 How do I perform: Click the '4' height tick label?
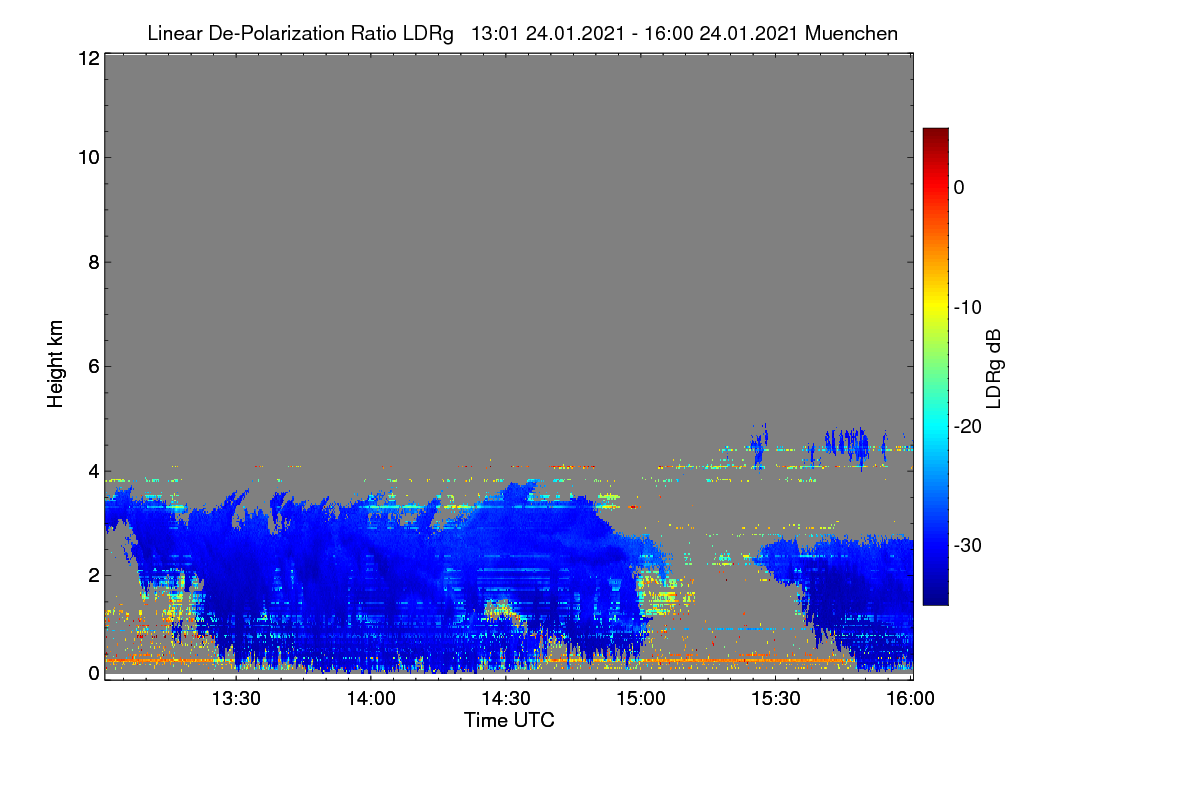(x=92, y=470)
